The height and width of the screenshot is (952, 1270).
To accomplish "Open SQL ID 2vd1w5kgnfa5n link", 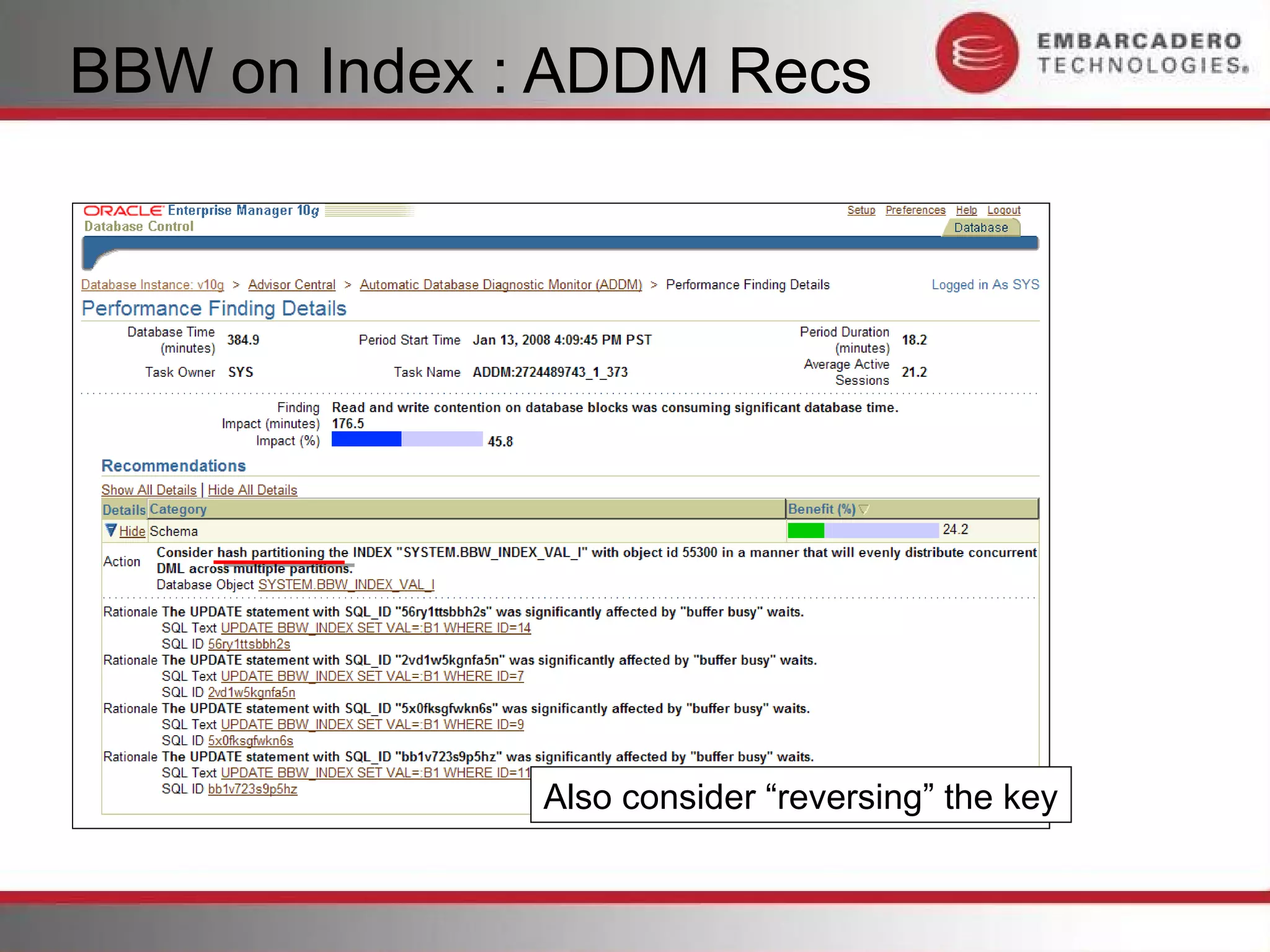I will 251,692.
